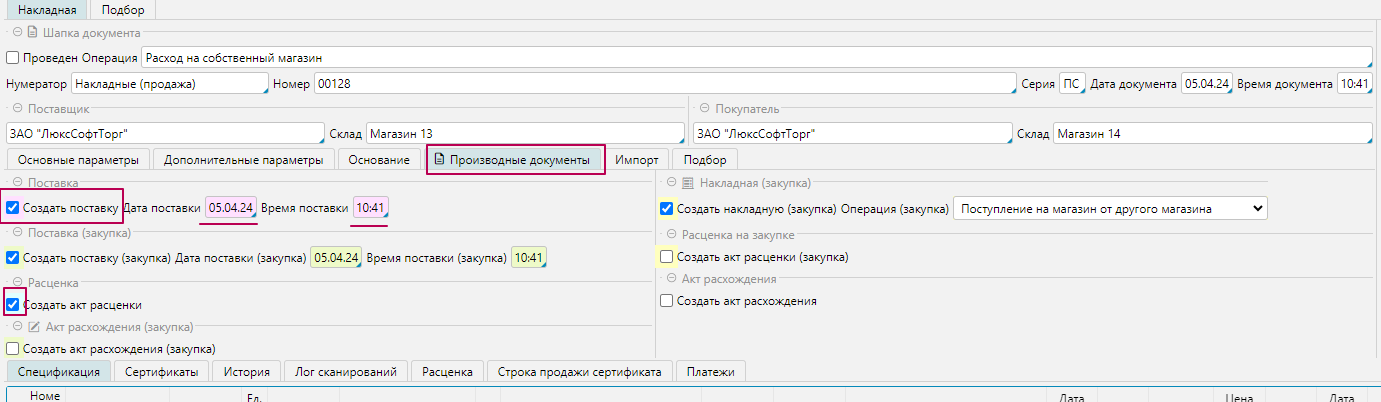1381x402 pixels.
Task: Collapse the Расценка на закупке section
Action: click(x=671, y=235)
